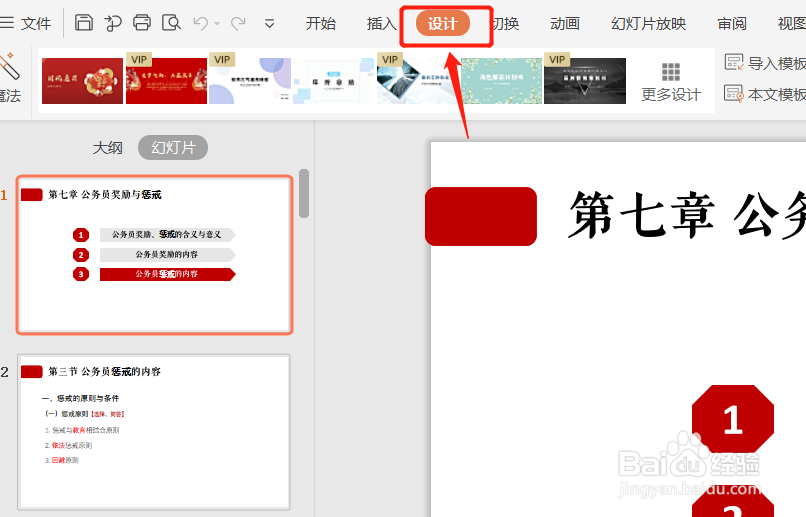Click the export/output icon next to Save
The width and height of the screenshot is (806, 517).
(x=113, y=23)
